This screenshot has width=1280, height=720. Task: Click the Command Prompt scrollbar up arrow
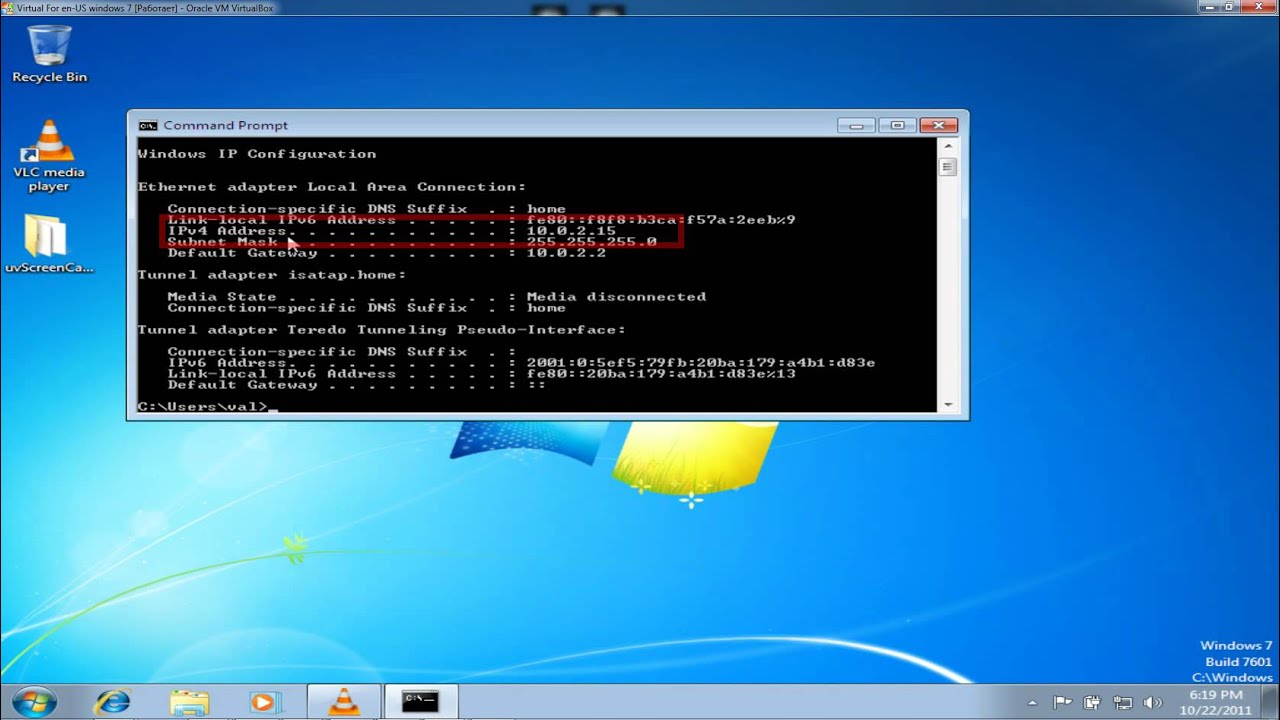coord(948,146)
